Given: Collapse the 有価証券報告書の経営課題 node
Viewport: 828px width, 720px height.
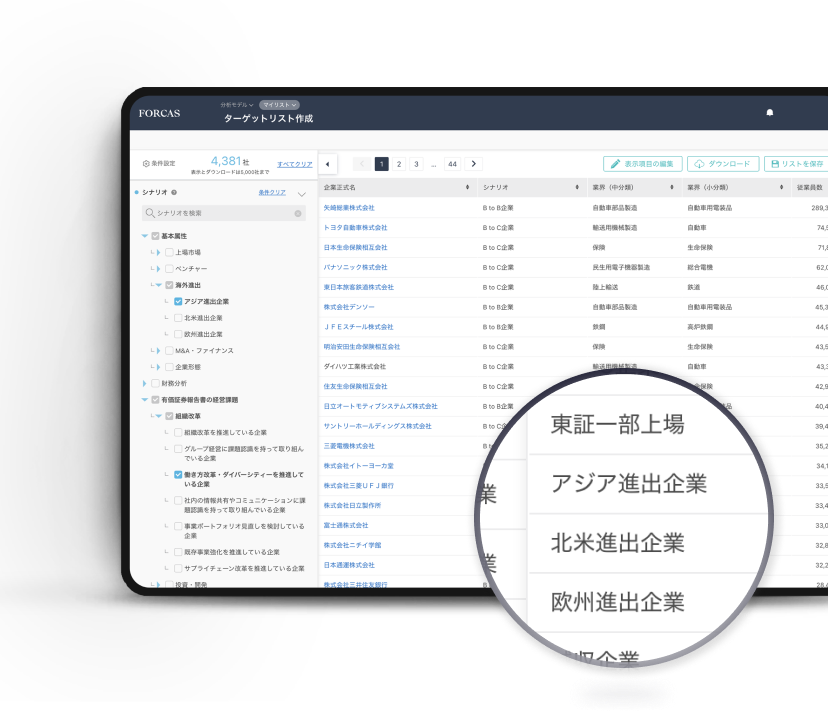Looking at the screenshot, I should [x=145, y=400].
